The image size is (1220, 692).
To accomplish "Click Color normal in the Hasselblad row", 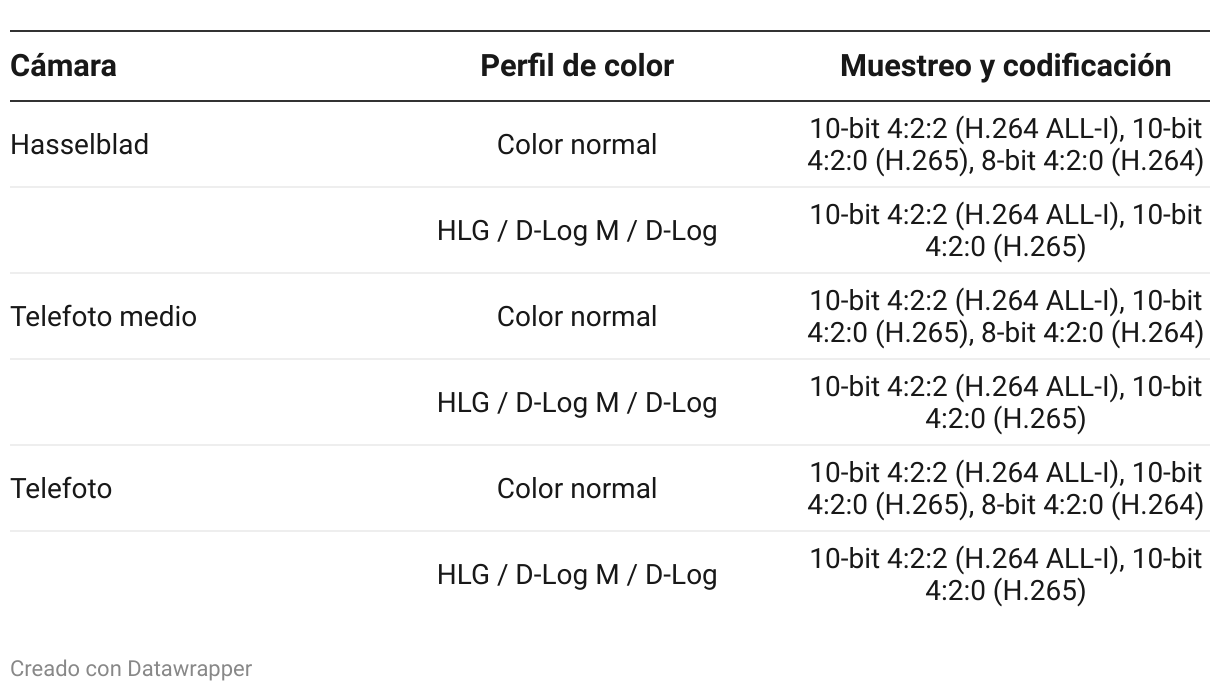I will point(577,145).
